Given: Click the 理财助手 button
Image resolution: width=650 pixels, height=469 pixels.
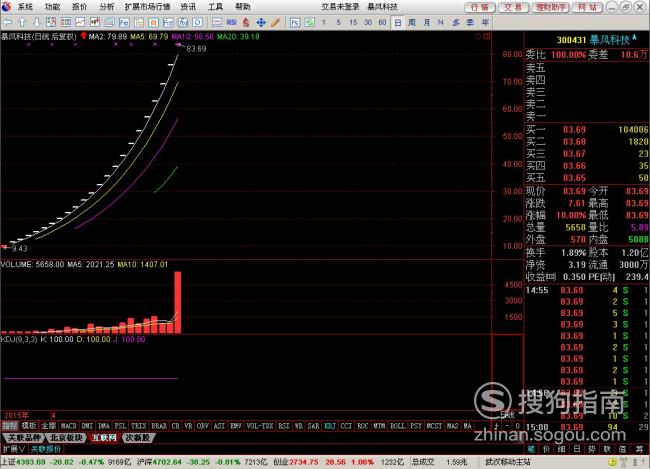Looking at the screenshot, I should [551, 7].
